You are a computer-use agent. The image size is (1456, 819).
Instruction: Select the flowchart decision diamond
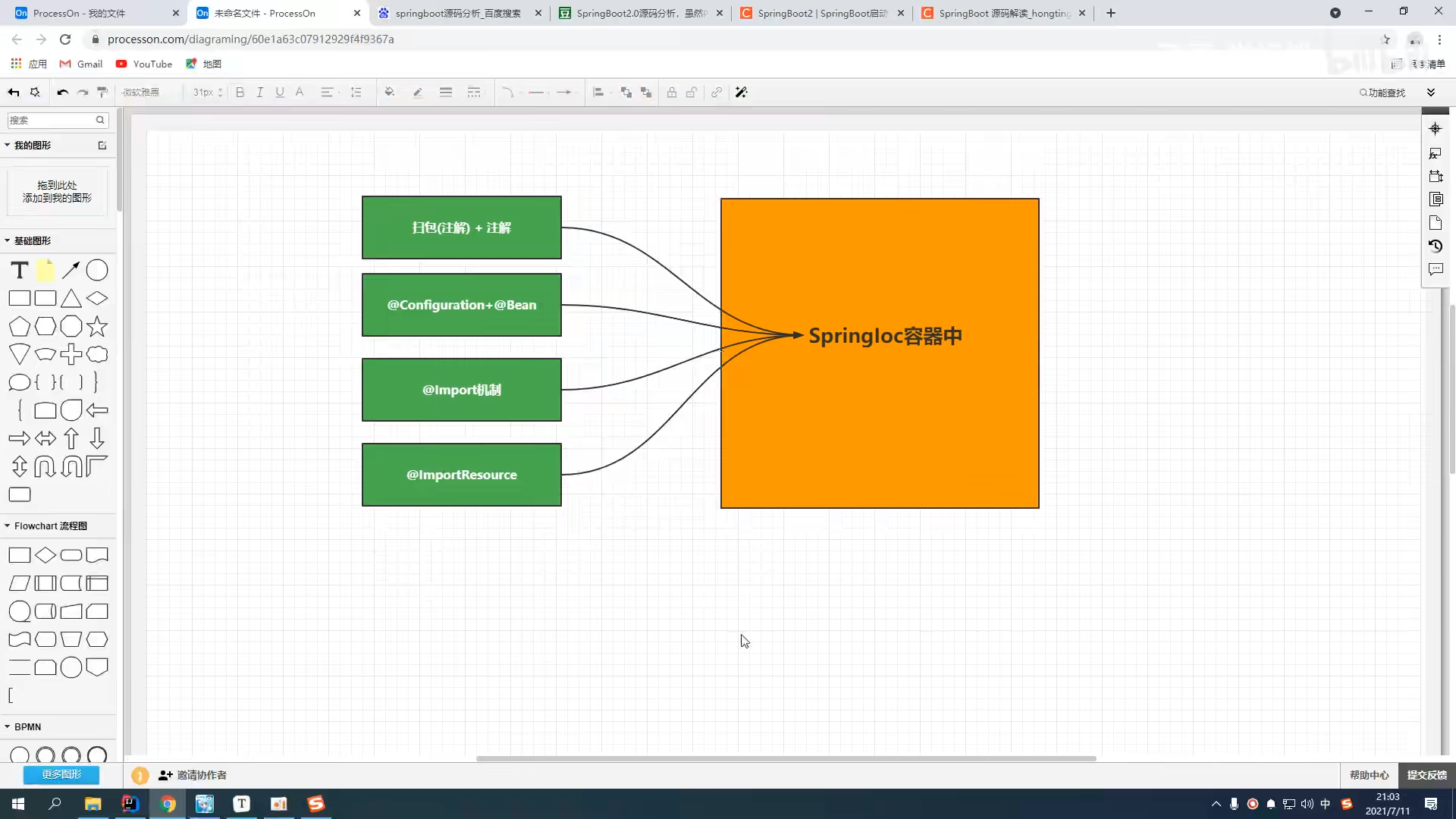coord(45,555)
